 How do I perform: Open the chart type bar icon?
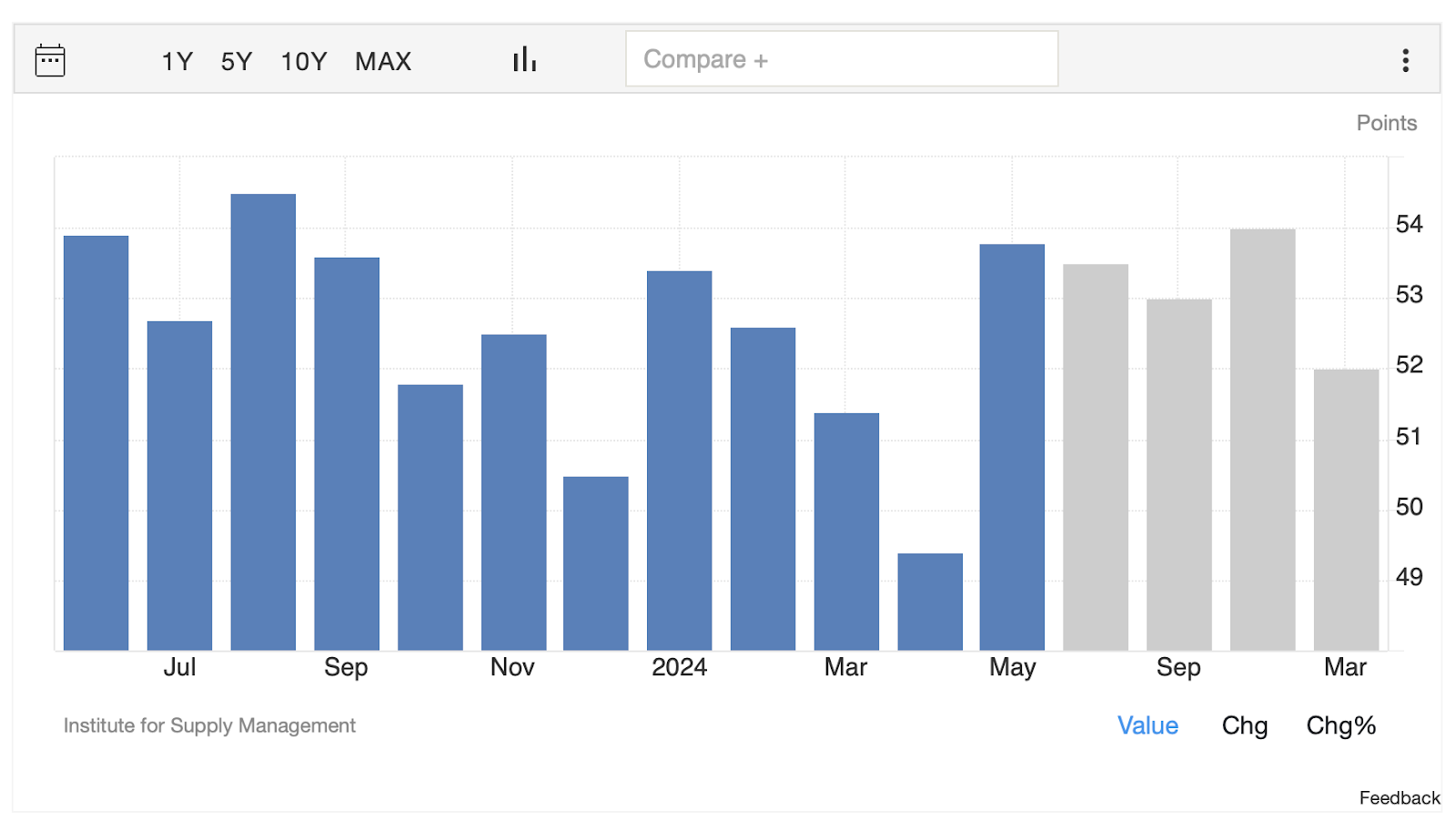(524, 59)
